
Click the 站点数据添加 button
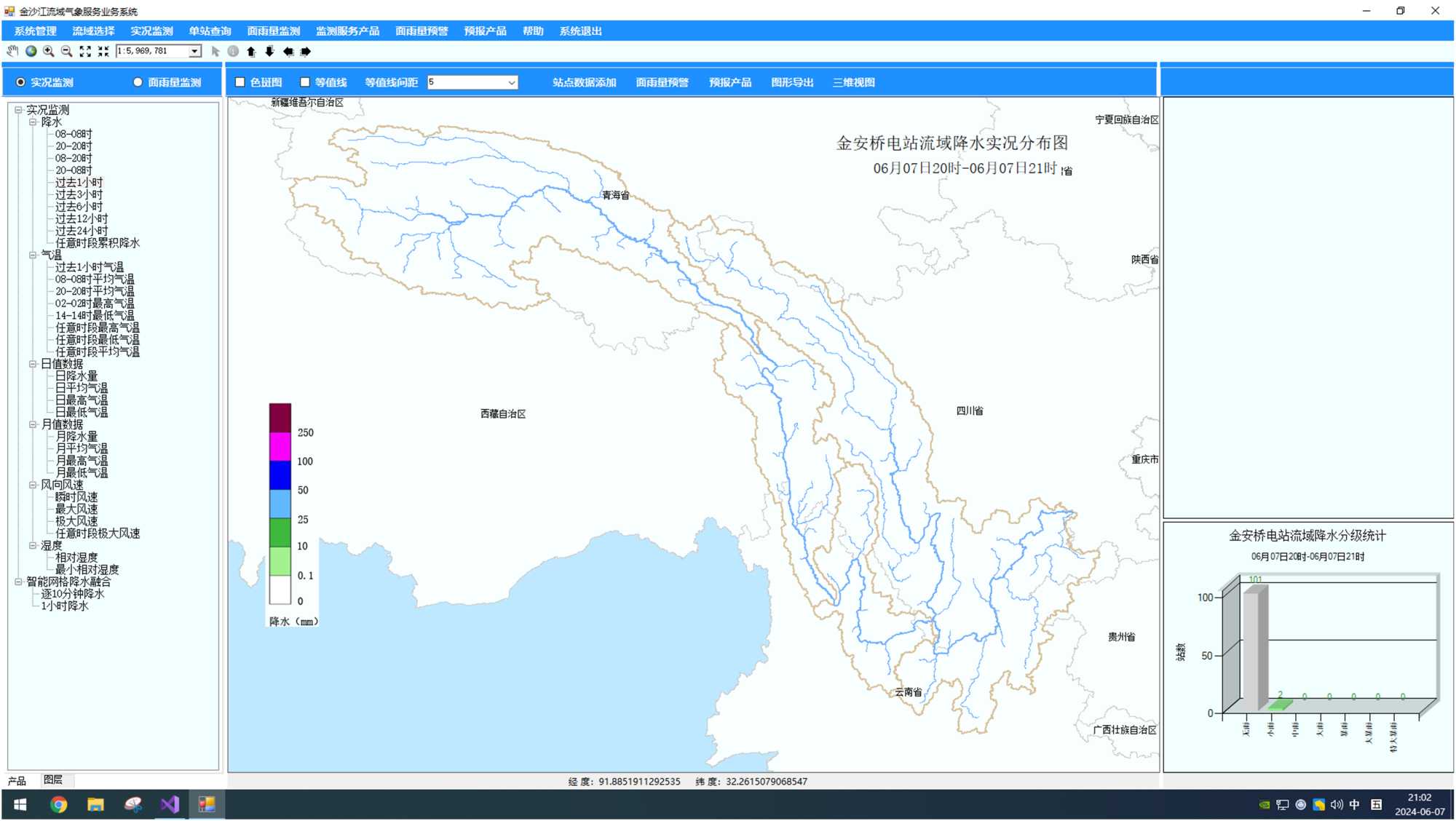(x=584, y=82)
